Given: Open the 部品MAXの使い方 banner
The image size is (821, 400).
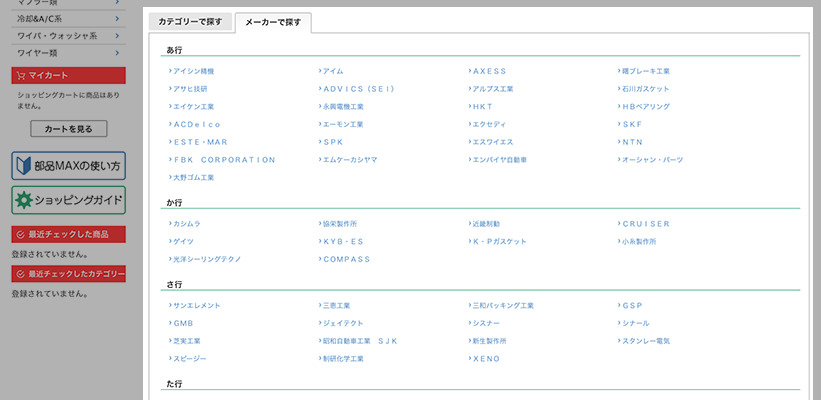Looking at the screenshot, I should [69, 166].
